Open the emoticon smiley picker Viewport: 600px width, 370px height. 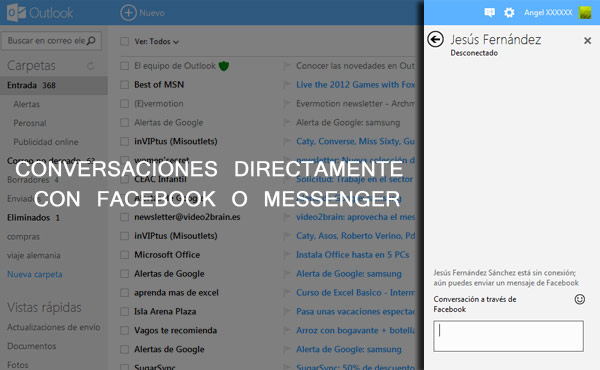point(580,299)
